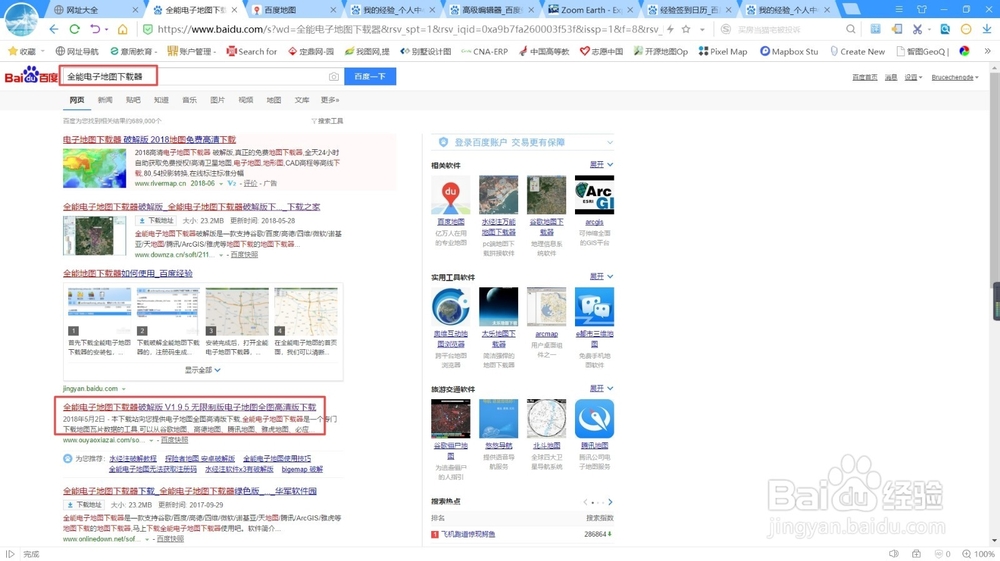Viewport: 1000px width, 561px height.
Task: Click the colorful pie icon in bookmarks bar
Action: 964,51
